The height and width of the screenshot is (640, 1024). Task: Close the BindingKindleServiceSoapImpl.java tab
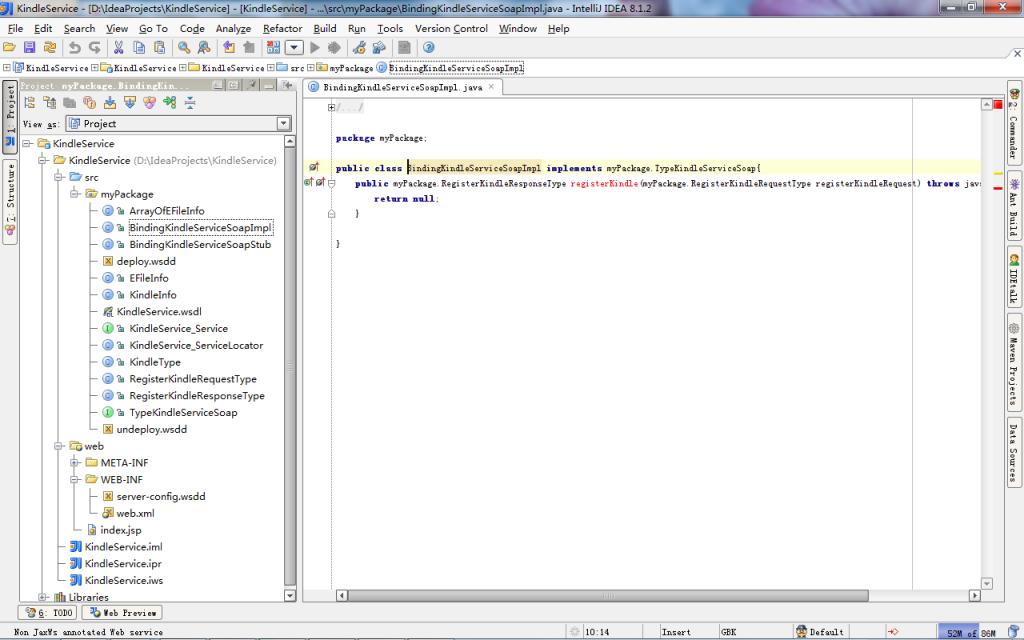click(491, 86)
